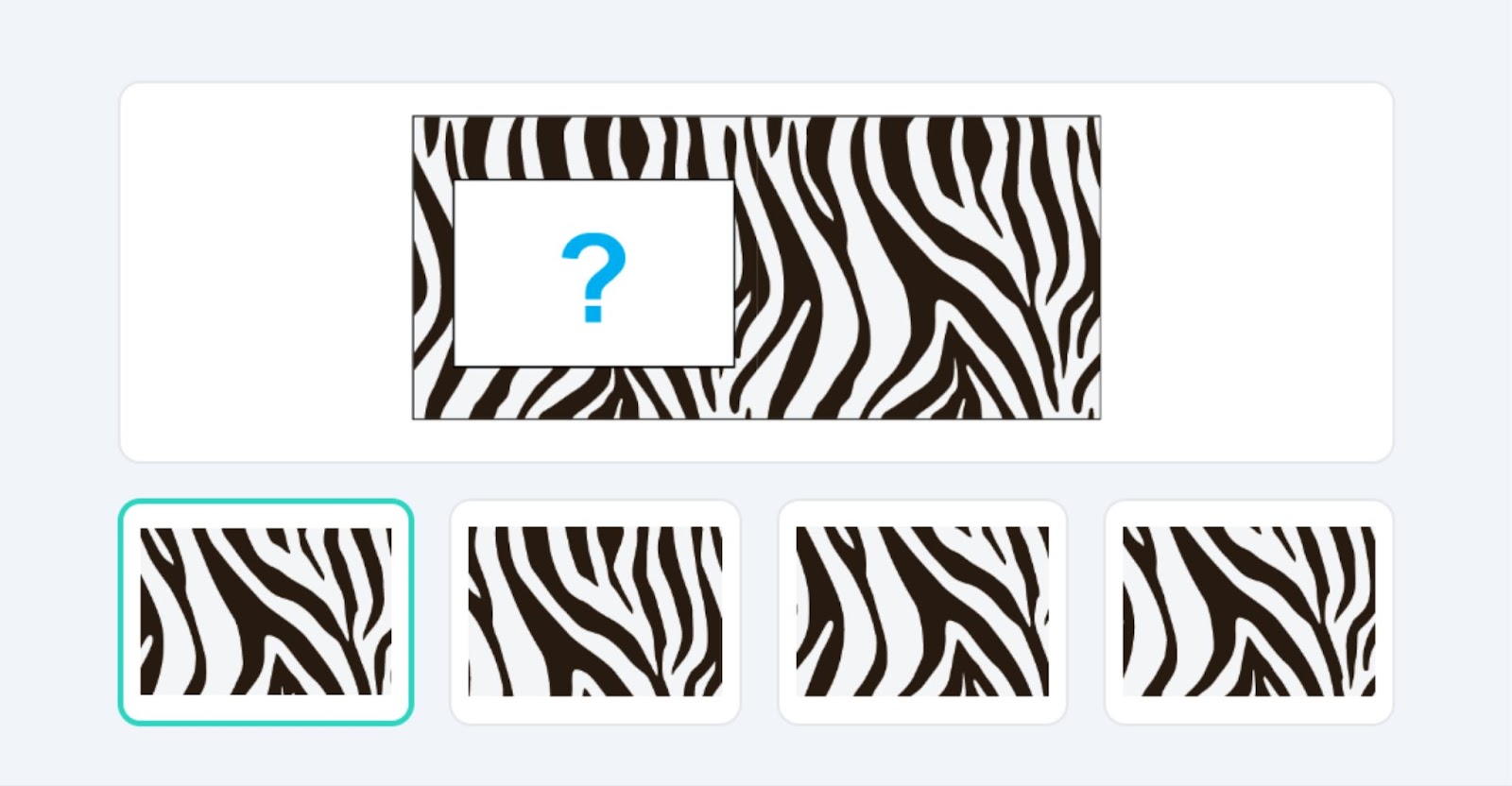Screen dimensions: 1512x786
Task: Choose the leftmost answer thumbnail
Action: (266, 612)
